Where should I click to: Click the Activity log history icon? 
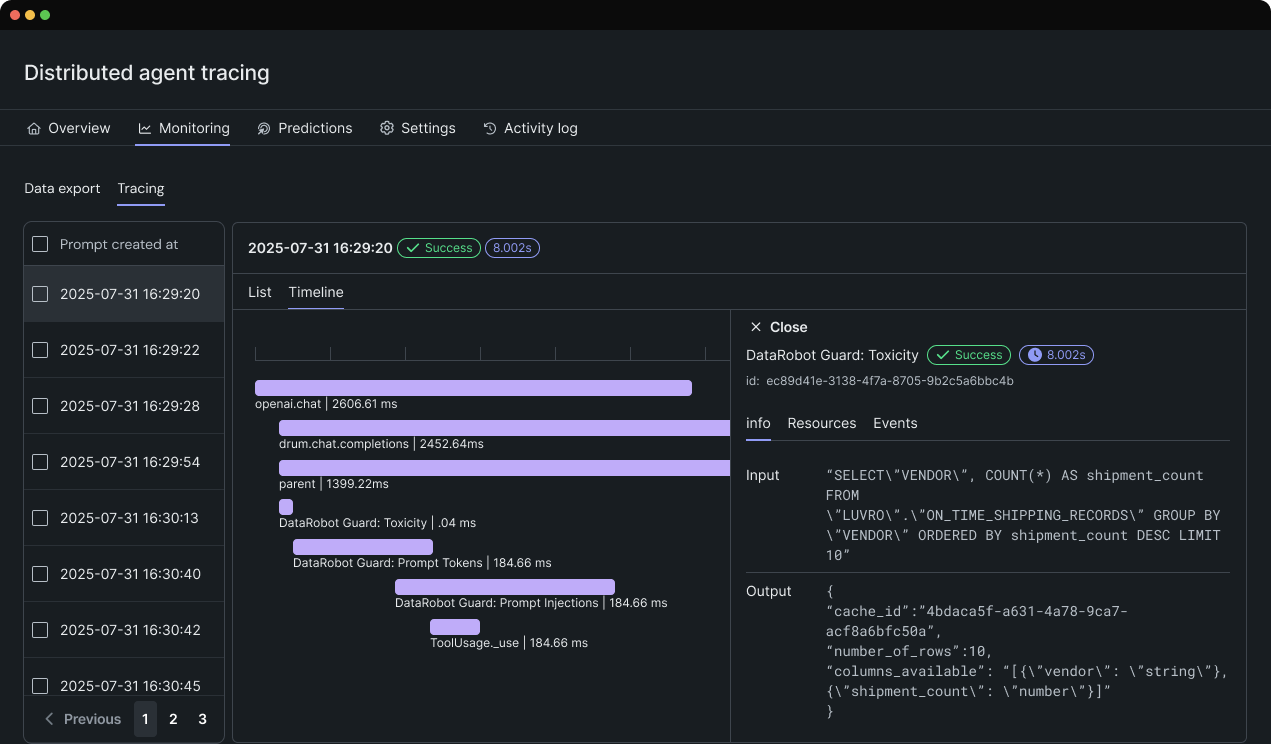click(x=490, y=129)
